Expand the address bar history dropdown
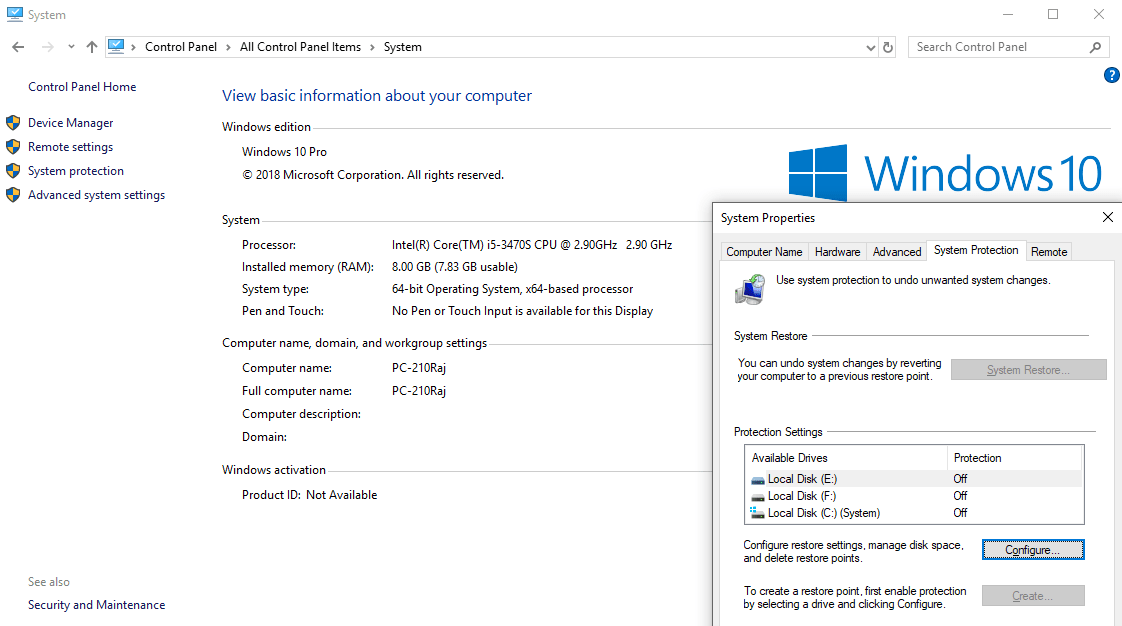Viewport: 1122px width, 626px height. point(870,47)
